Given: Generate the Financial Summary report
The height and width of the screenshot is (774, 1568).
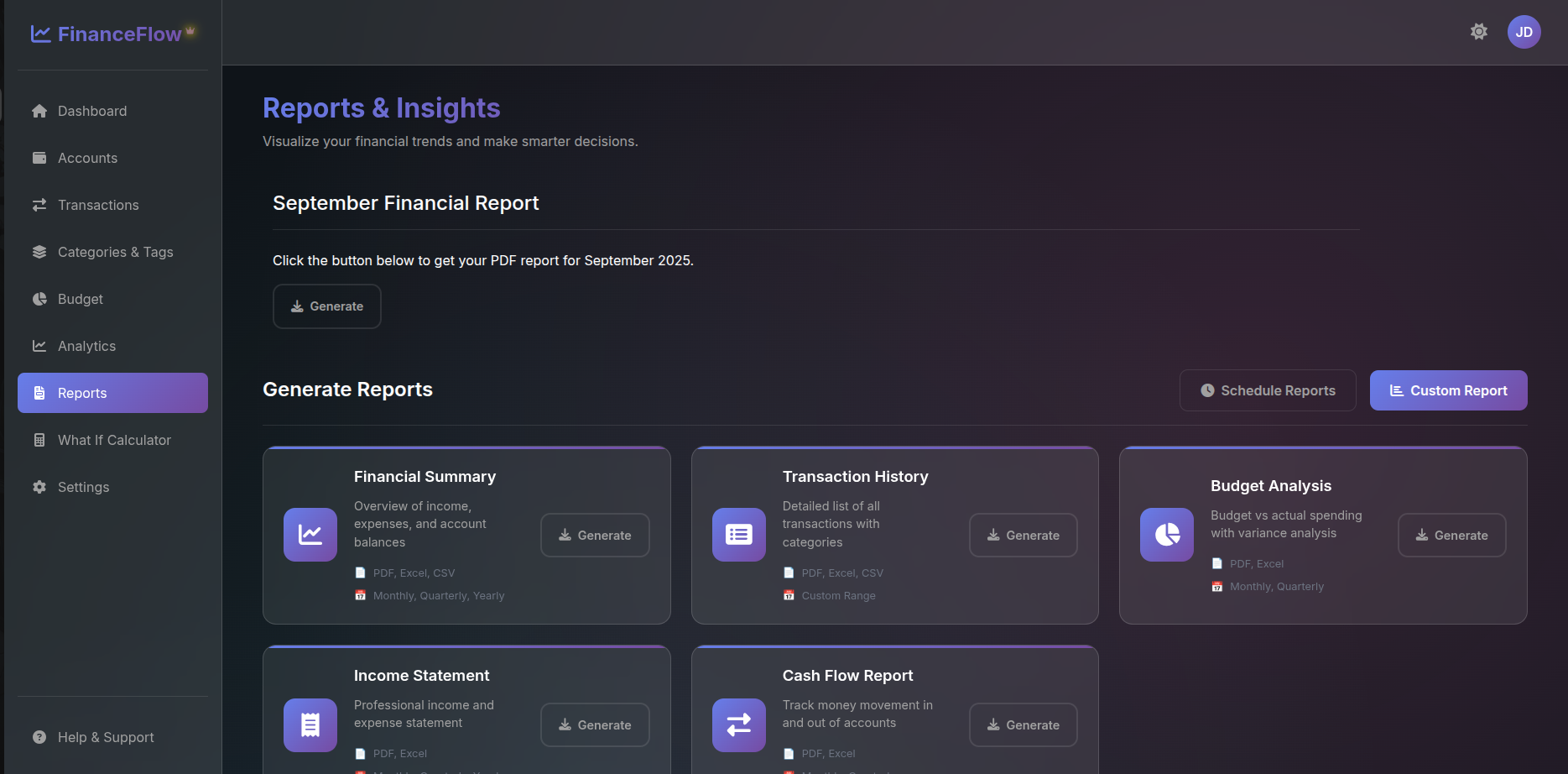Looking at the screenshot, I should [x=595, y=536].
